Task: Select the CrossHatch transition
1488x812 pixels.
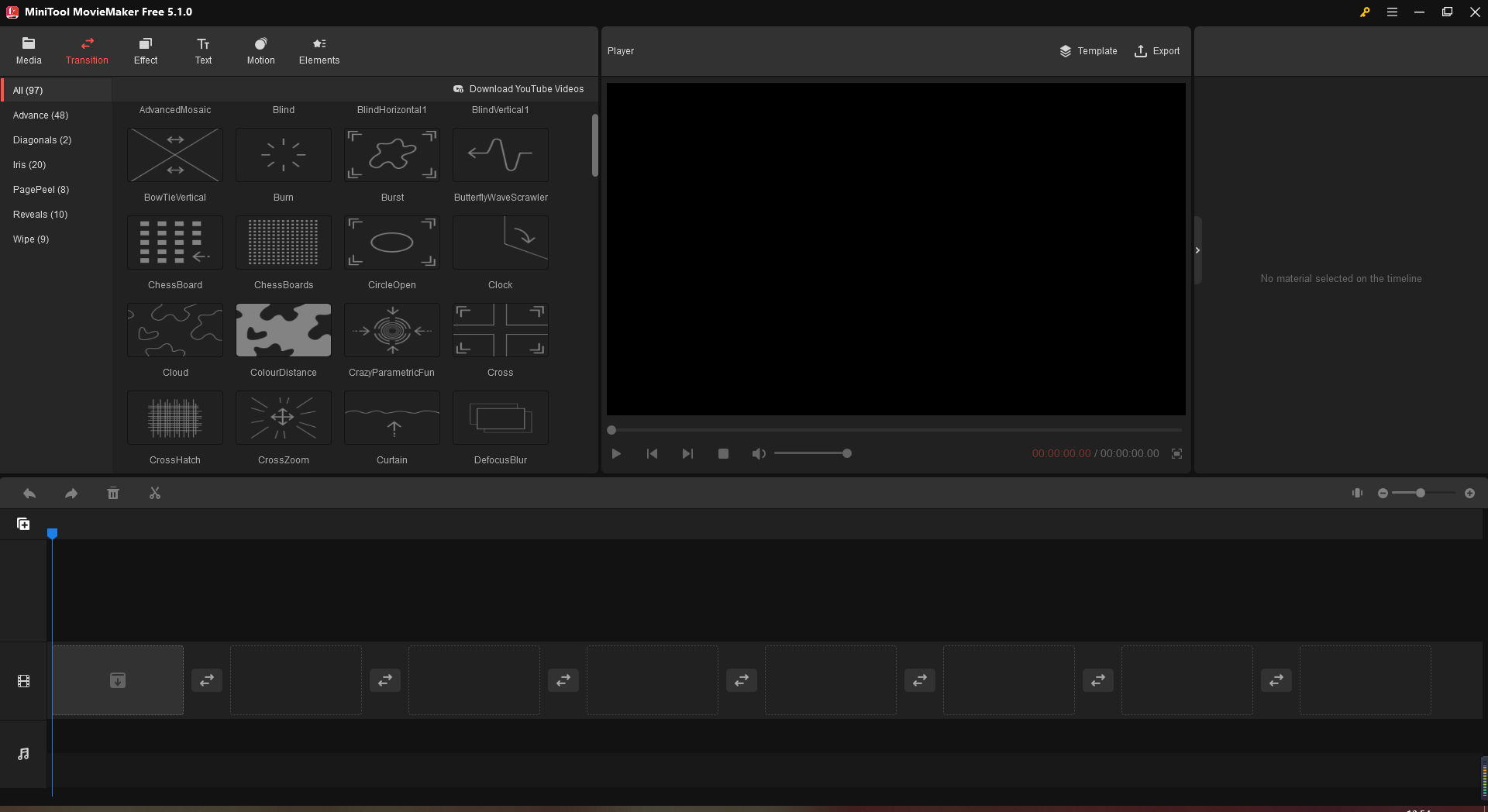Action: [x=175, y=418]
